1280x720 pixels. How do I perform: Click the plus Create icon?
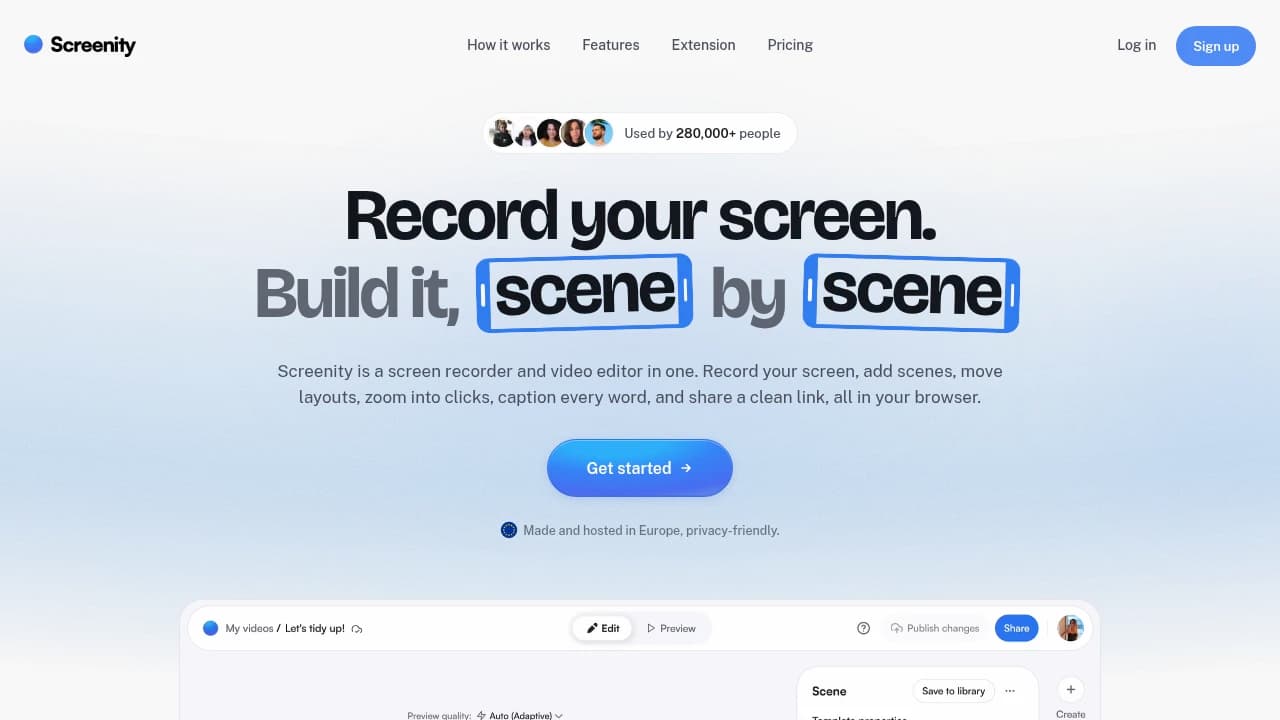[1071, 689]
